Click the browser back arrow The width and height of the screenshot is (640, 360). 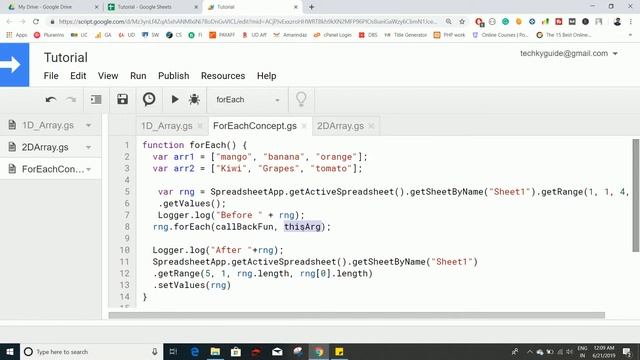click(x=9, y=22)
